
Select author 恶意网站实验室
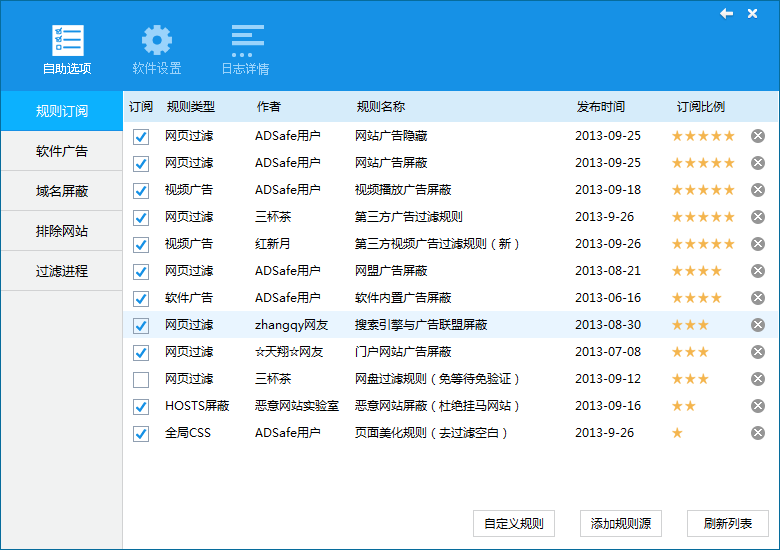(x=297, y=406)
